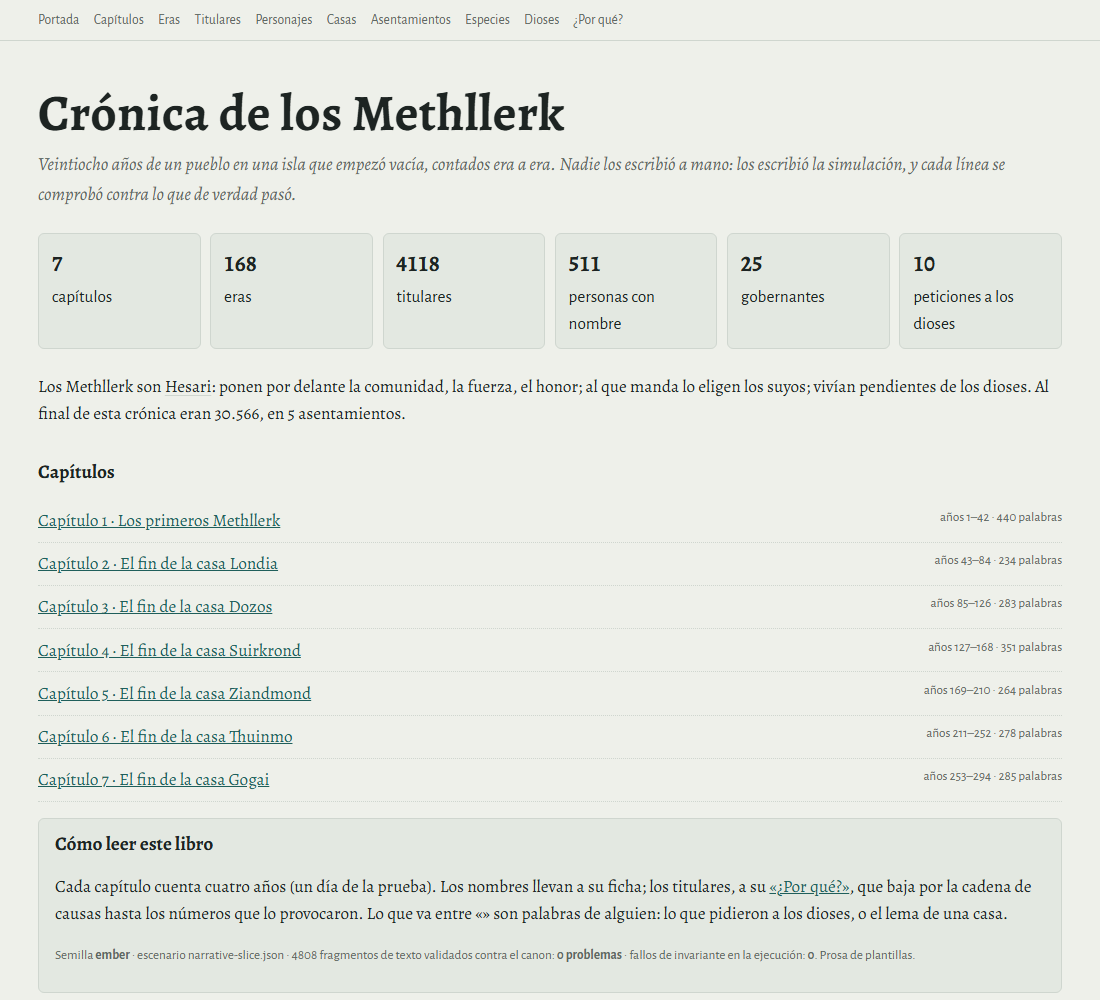Open Capítulo 4 · casa Suirkrond
Viewport: 1100px width, 1000px height.
pyautogui.click(x=169, y=651)
